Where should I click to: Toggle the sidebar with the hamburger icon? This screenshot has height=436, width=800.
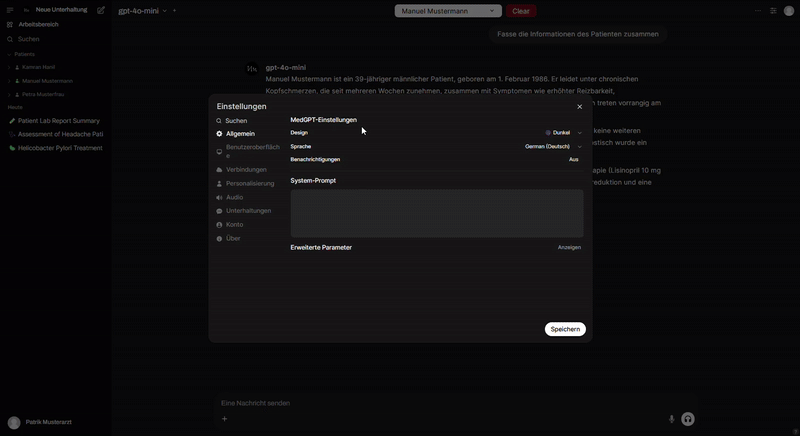pos(10,10)
